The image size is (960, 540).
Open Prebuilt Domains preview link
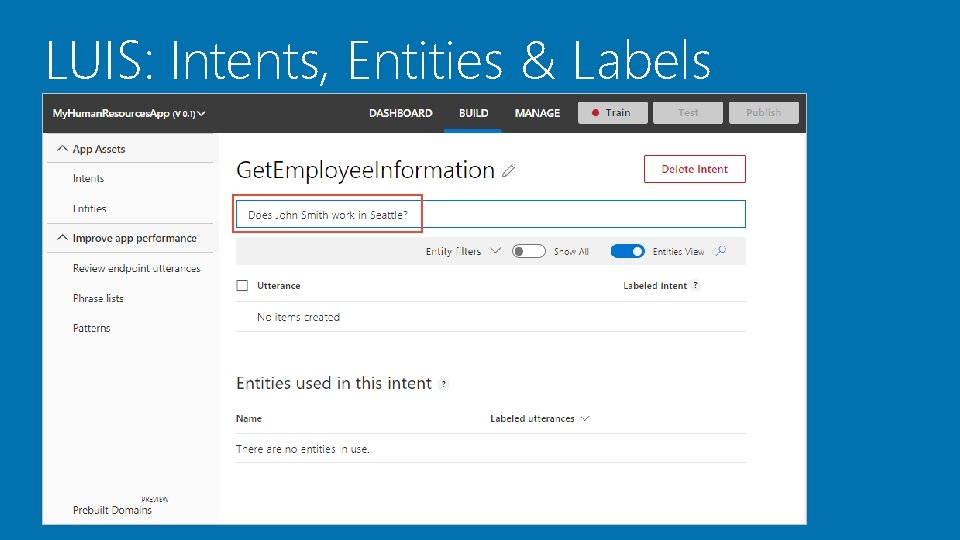112,510
